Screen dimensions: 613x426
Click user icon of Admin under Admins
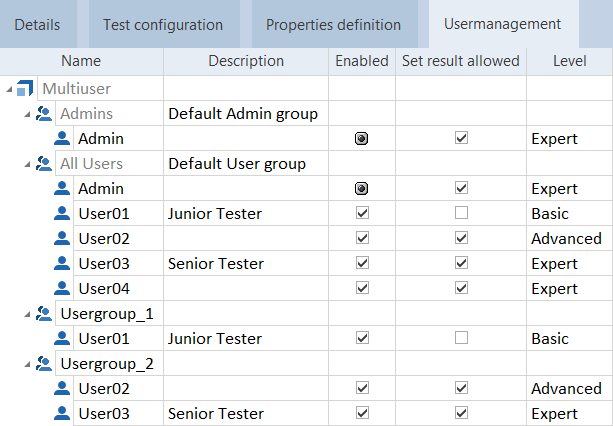point(62,139)
